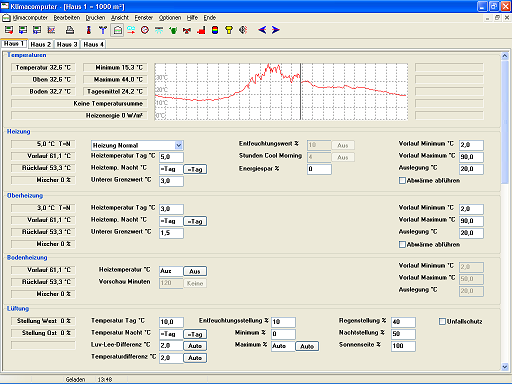This screenshot has width=512, height=384.
Task: Open the chart graphic toolbar icon
Action: coord(51,30)
